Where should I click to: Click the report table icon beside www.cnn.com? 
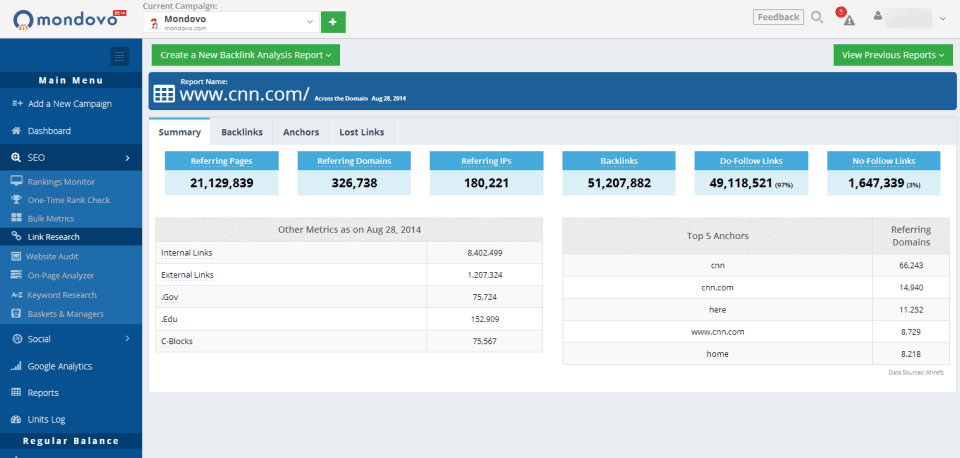(163, 94)
